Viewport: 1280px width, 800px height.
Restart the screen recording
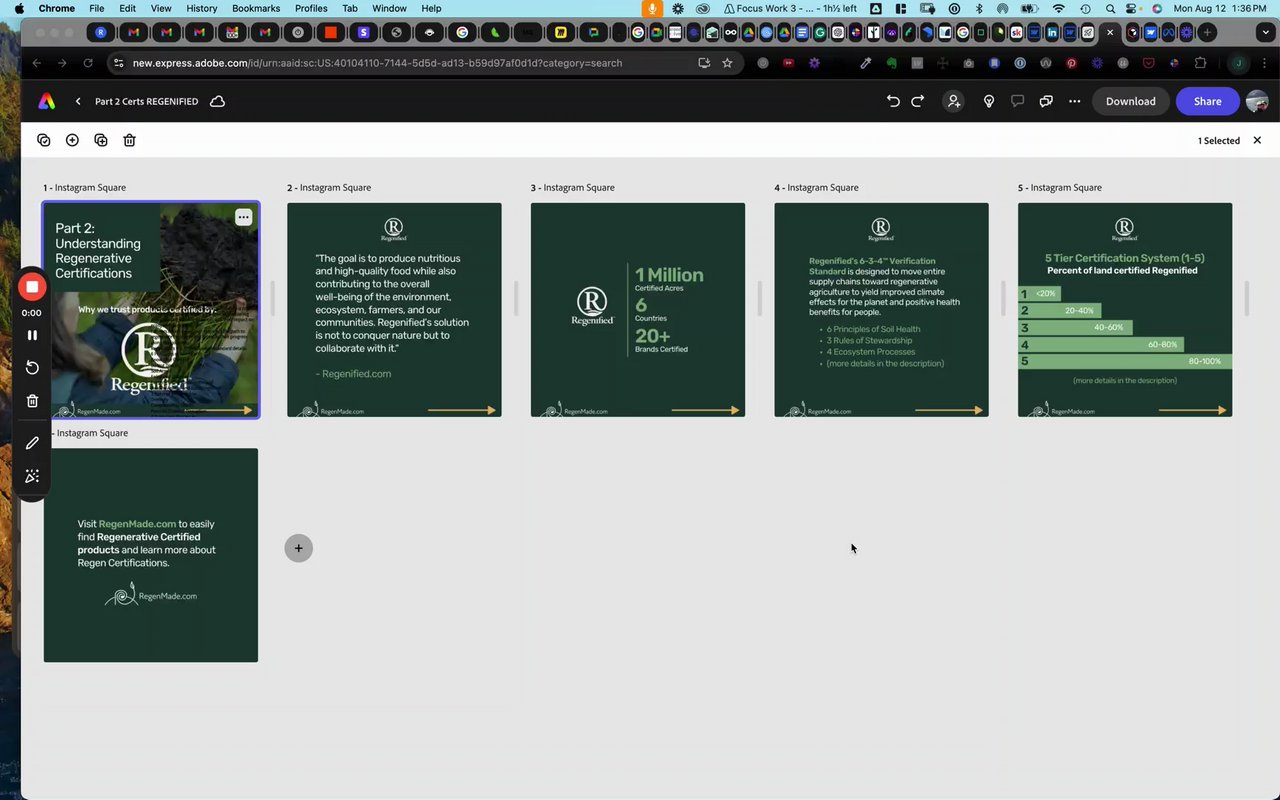(32, 368)
